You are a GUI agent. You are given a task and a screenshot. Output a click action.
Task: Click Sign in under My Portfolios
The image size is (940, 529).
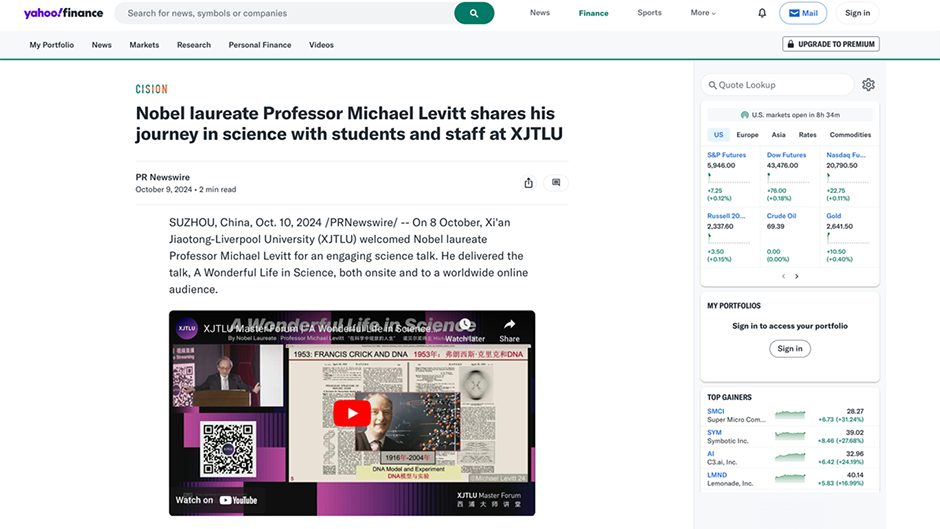point(790,348)
